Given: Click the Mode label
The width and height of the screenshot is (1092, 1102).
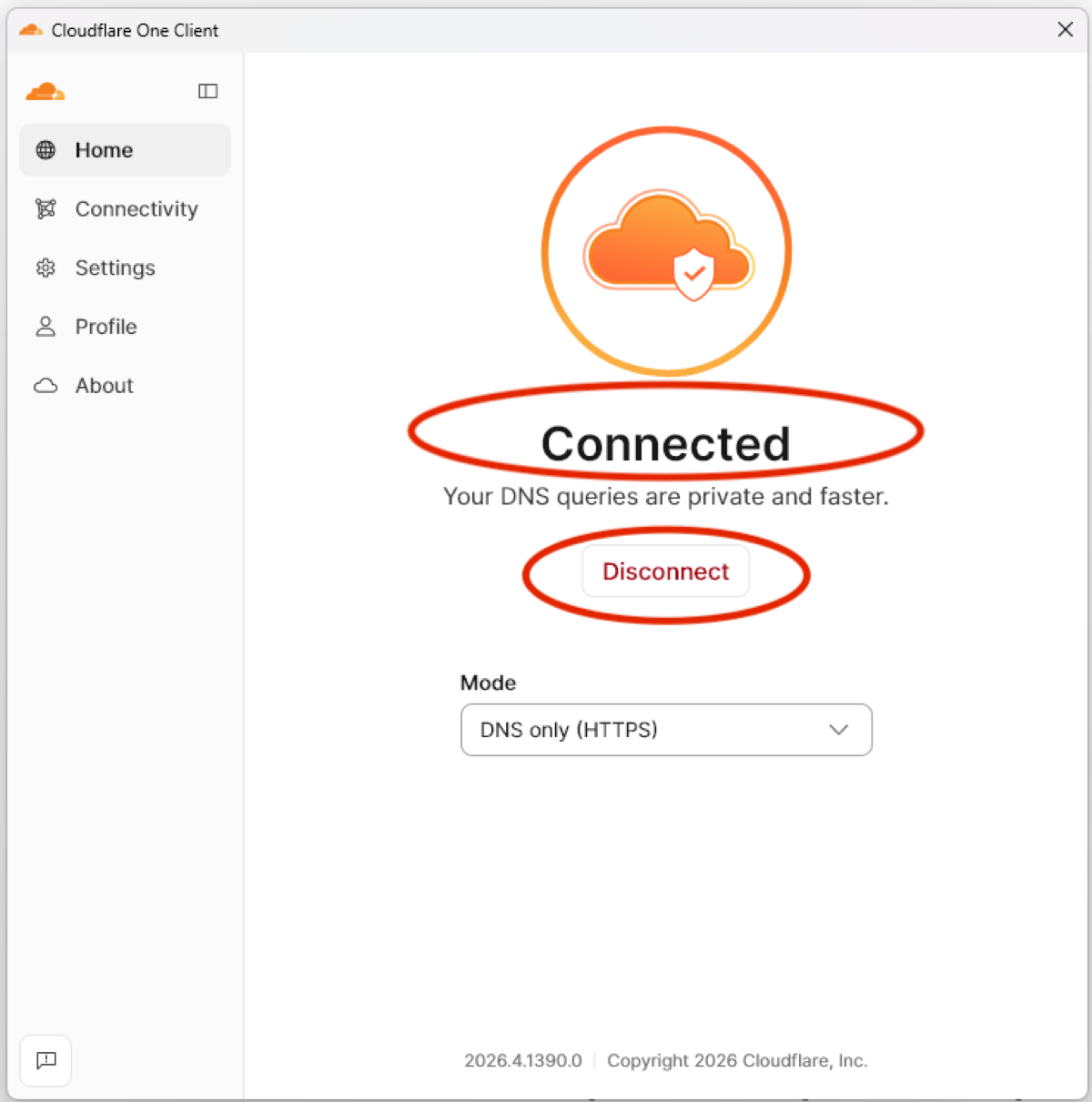Looking at the screenshot, I should [489, 682].
